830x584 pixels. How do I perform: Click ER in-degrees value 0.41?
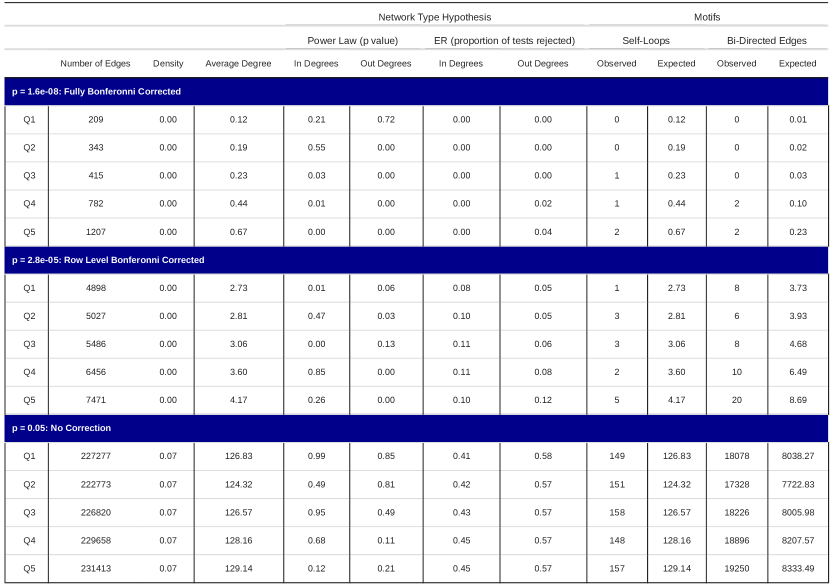tap(461, 456)
